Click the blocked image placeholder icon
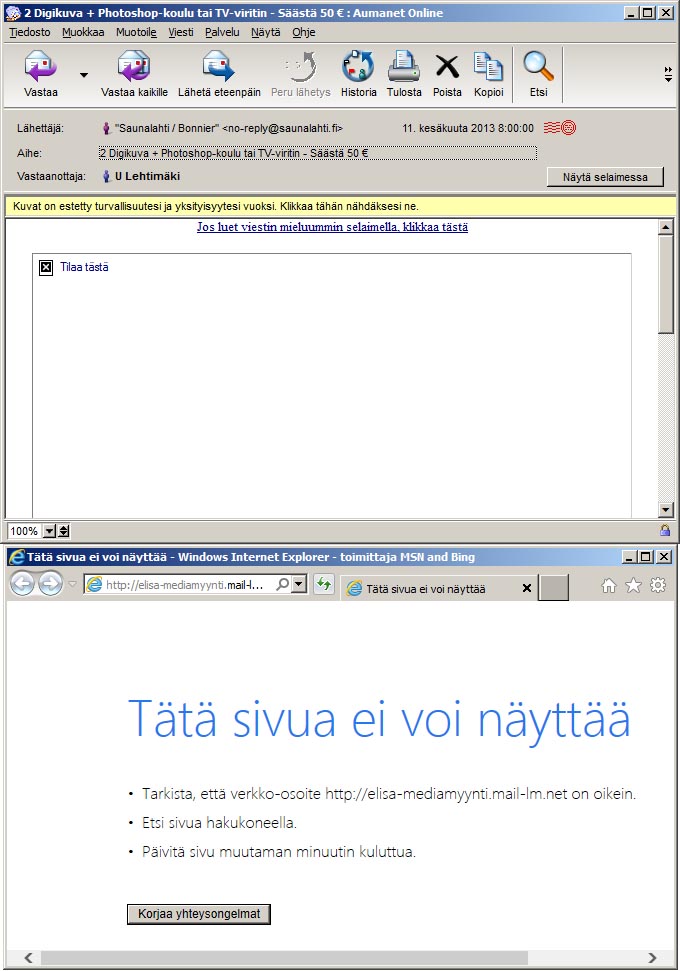 (x=46, y=268)
